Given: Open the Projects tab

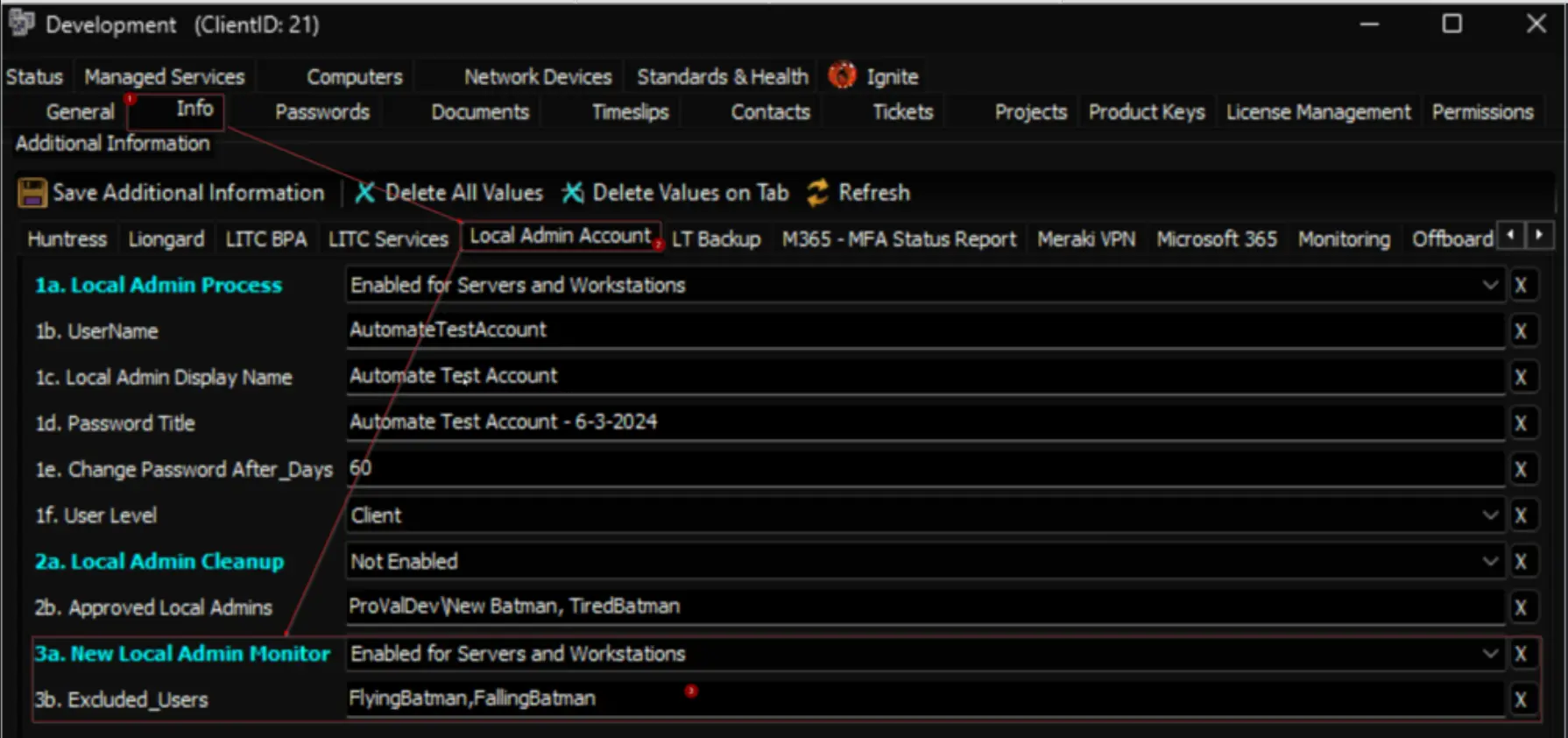Looking at the screenshot, I should (x=1031, y=112).
